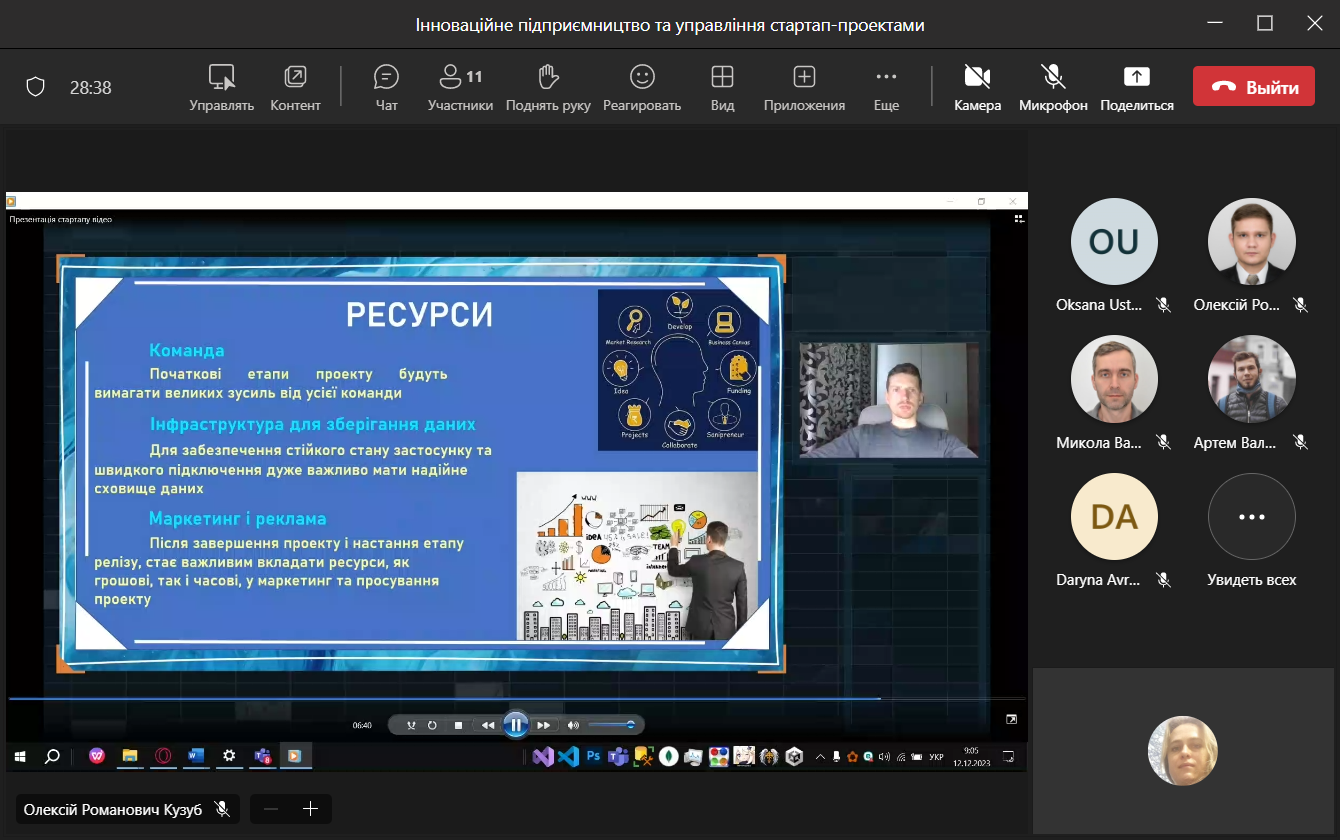Toggle Поднять руку to raise hand
1340x840 pixels.
point(548,87)
